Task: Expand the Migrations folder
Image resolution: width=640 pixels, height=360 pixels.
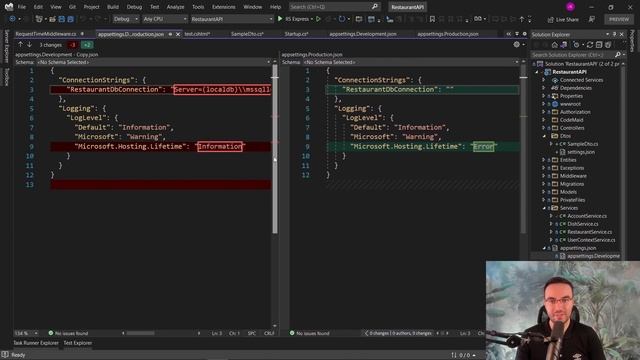Action: [x=544, y=184]
